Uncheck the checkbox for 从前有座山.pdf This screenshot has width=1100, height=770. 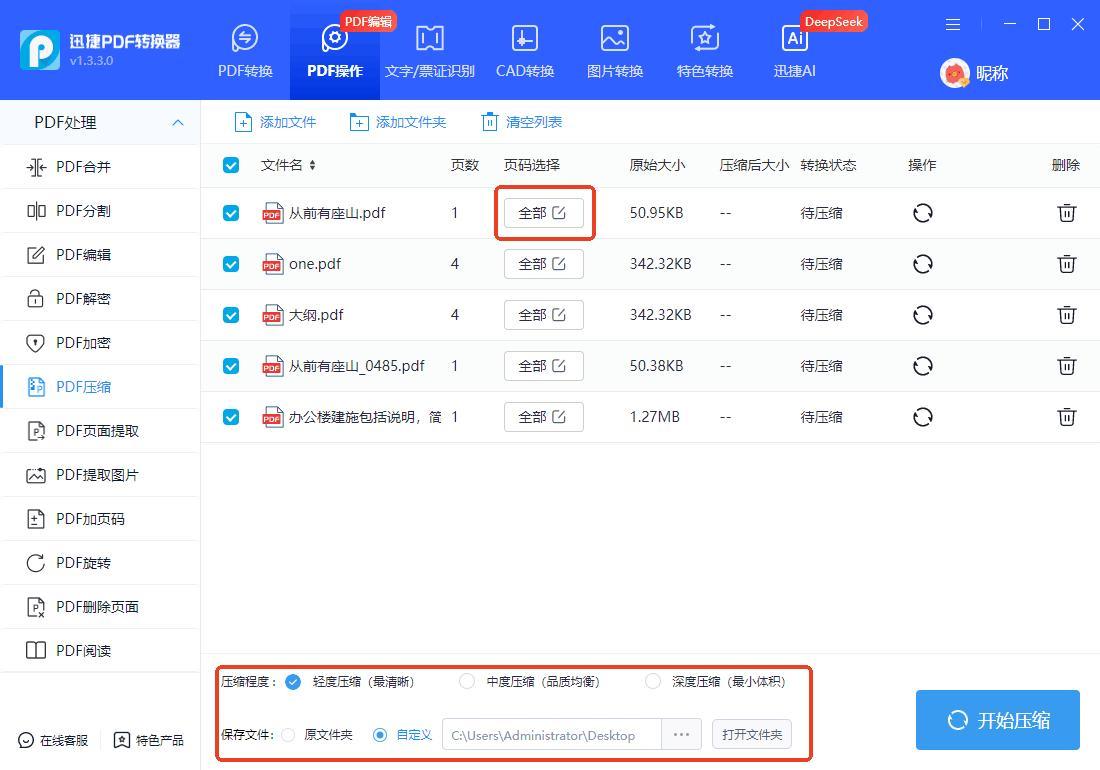click(x=231, y=213)
